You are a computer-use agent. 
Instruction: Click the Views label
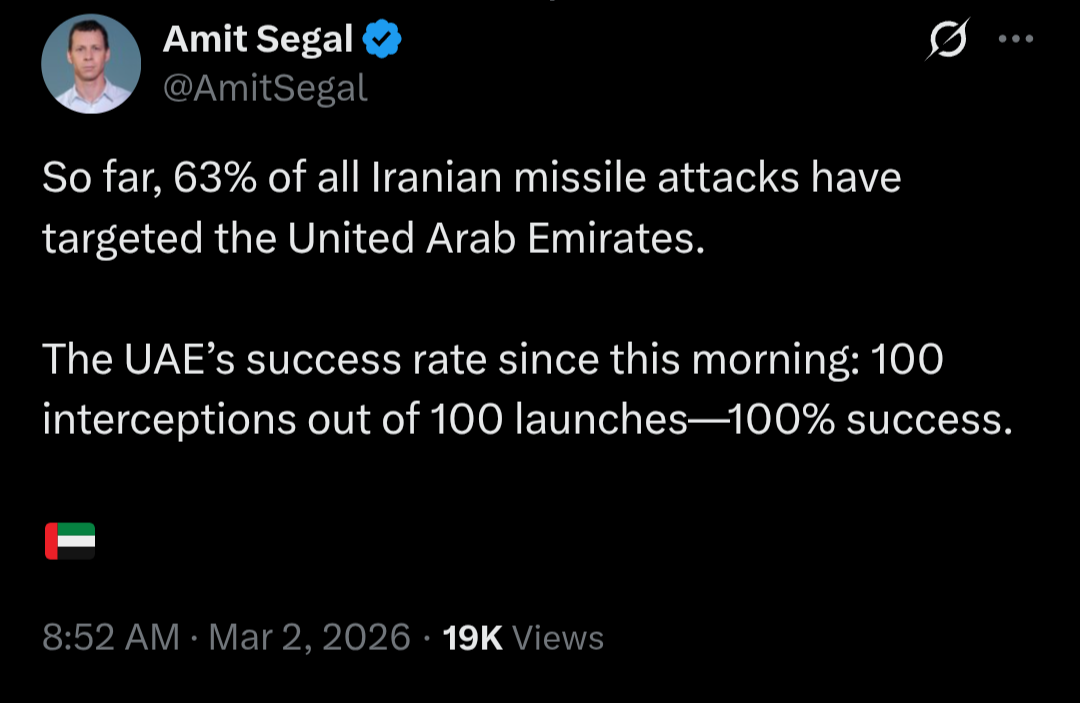pyautogui.click(x=558, y=638)
